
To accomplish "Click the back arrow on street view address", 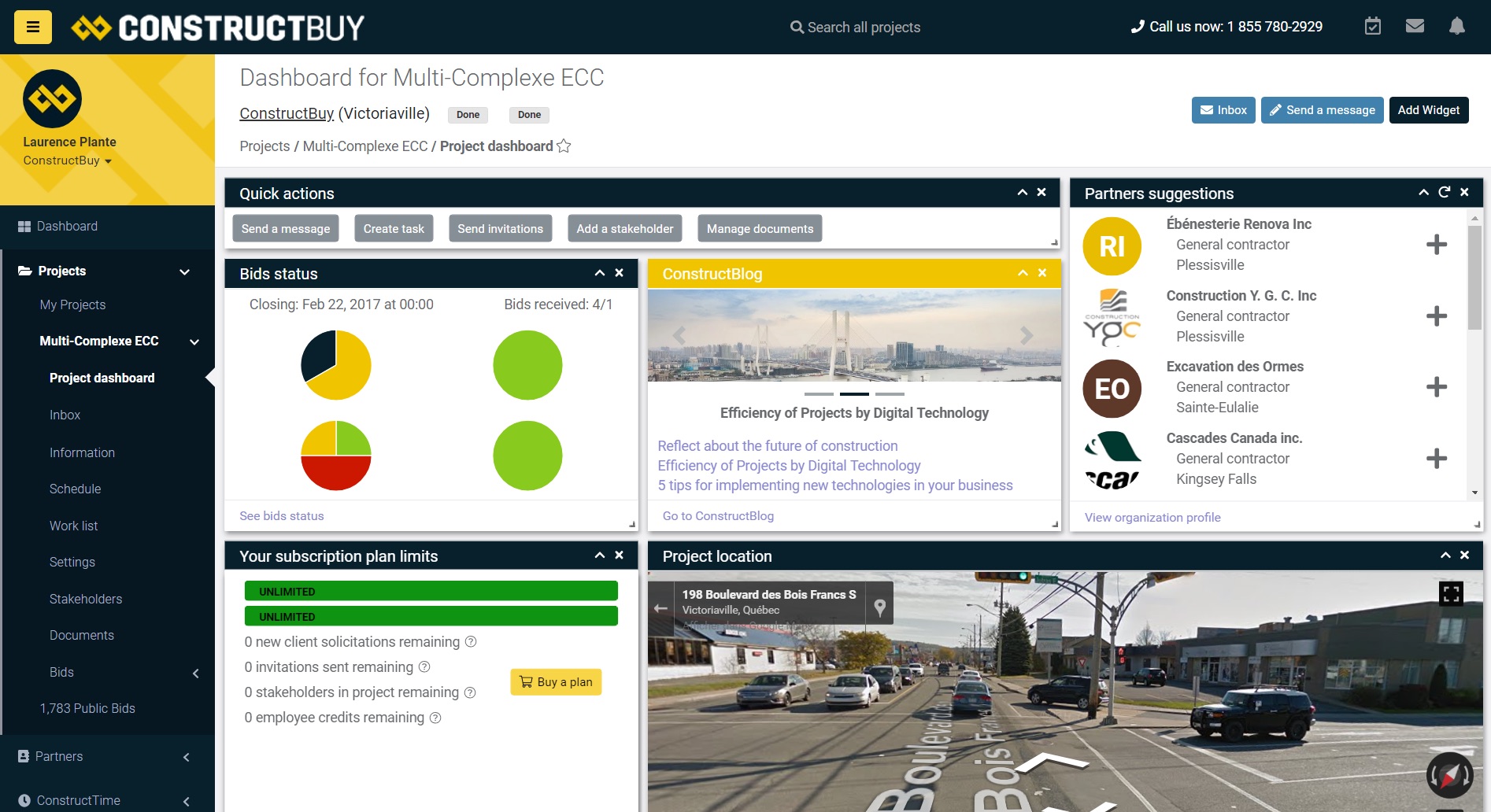I will pyautogui.click(x=661, y=608).
